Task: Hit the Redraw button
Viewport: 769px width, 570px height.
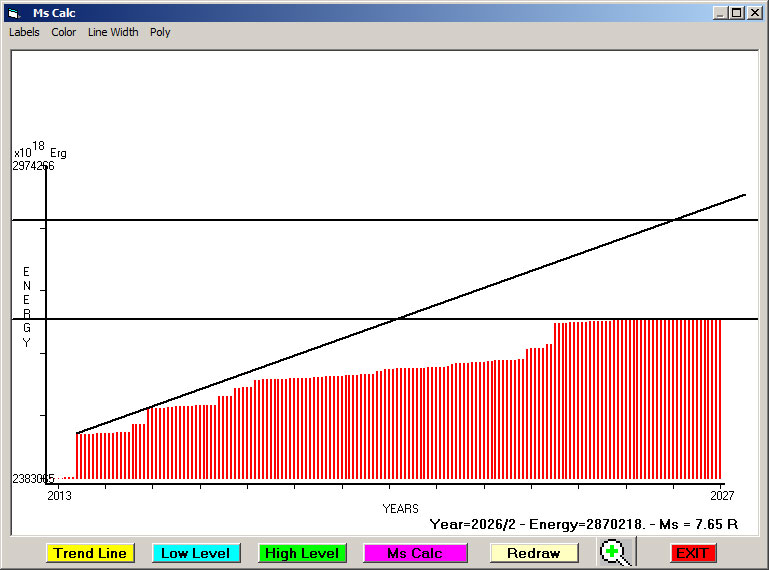Action: tap(533, 553)
